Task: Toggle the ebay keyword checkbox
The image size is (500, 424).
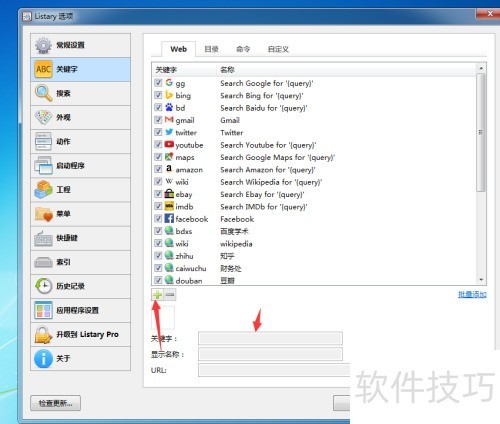Action: (x=158, y=194)
